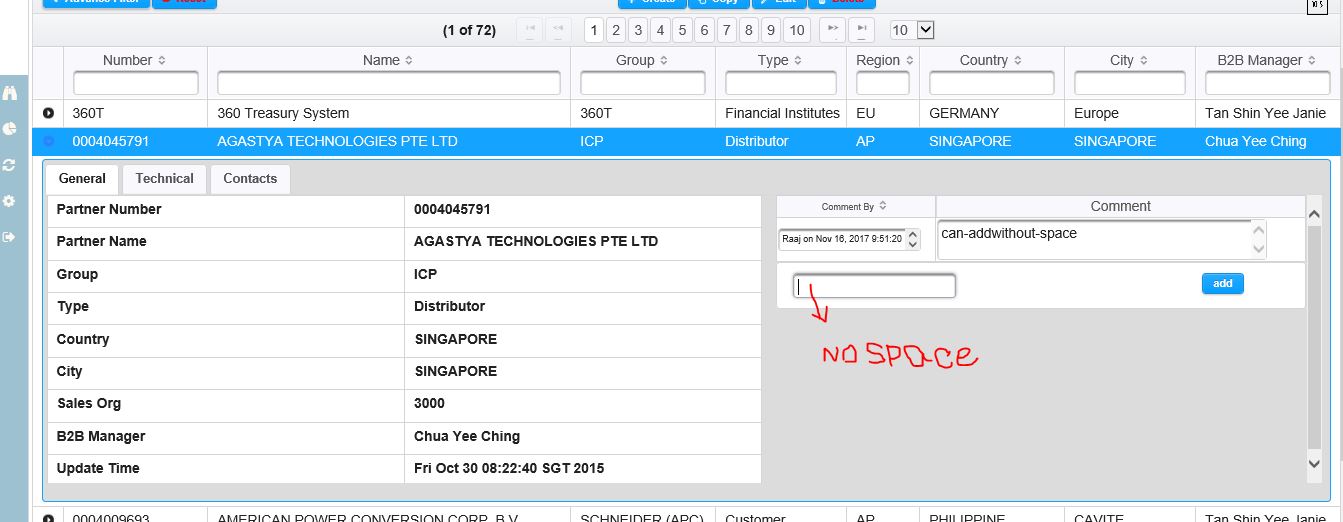The height and width of the screenshot is (522, 1343).
Task: Click the Sales Org value 3000
Action: (x=429, y=403)
